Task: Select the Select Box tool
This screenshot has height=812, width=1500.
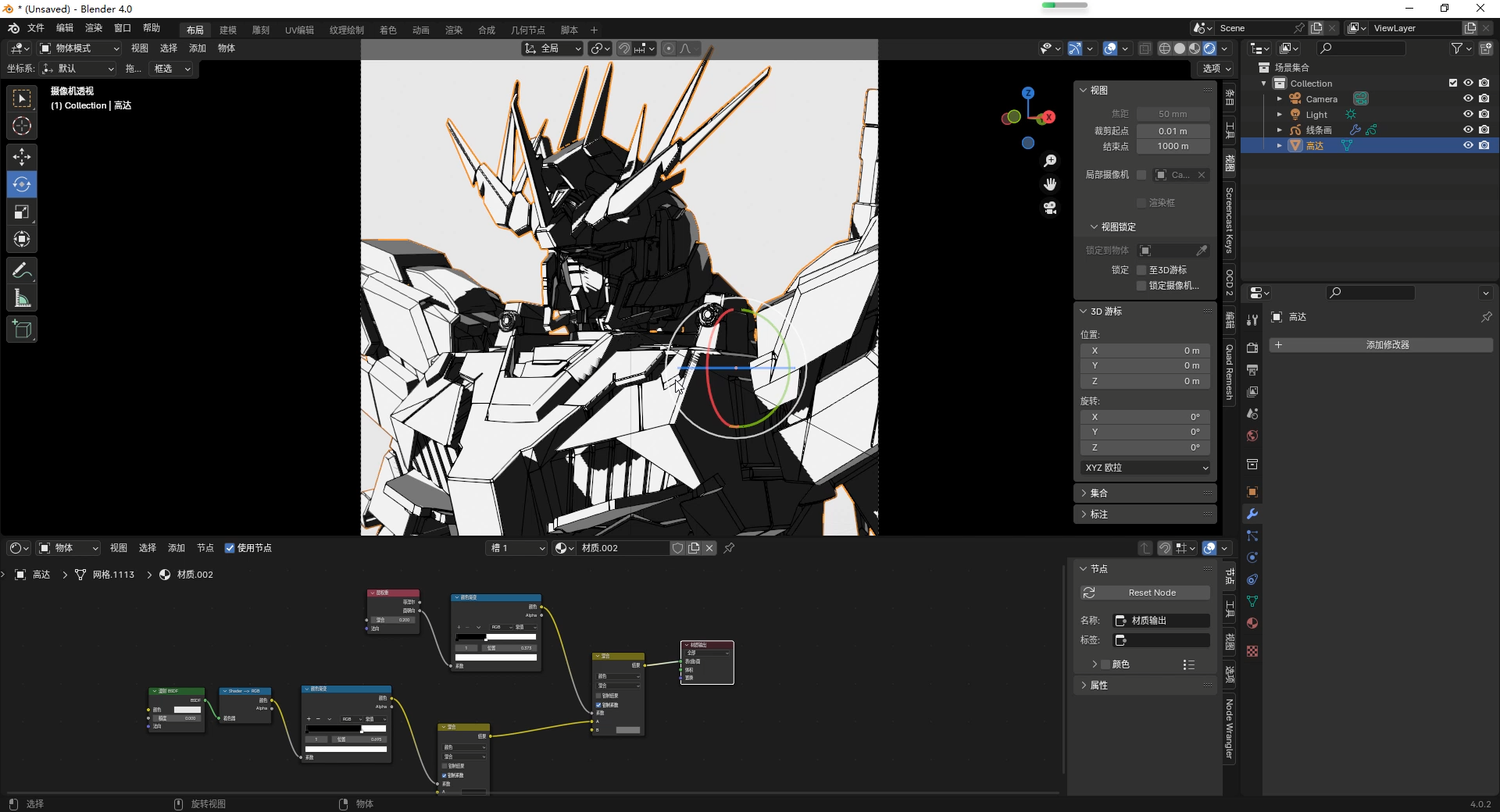Action: [x=22, y=98]
